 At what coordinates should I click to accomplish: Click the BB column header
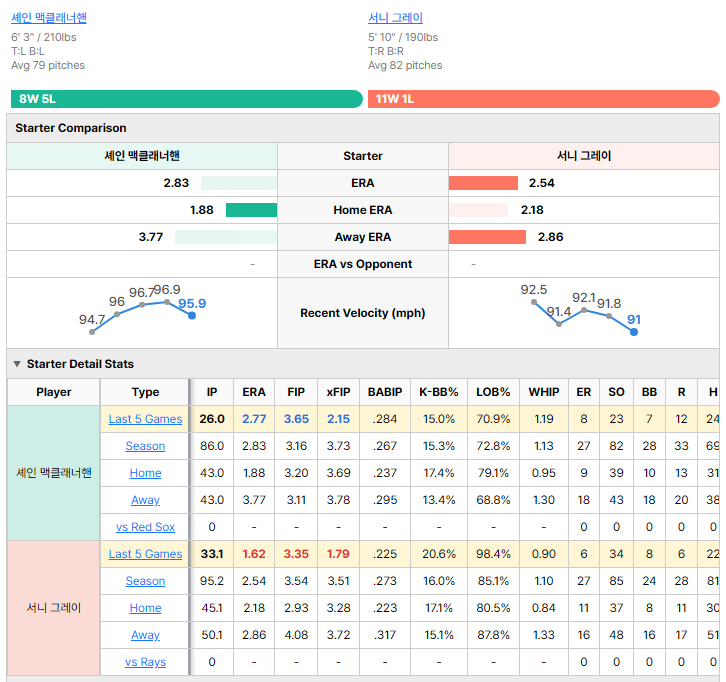(x=649, y=392)
